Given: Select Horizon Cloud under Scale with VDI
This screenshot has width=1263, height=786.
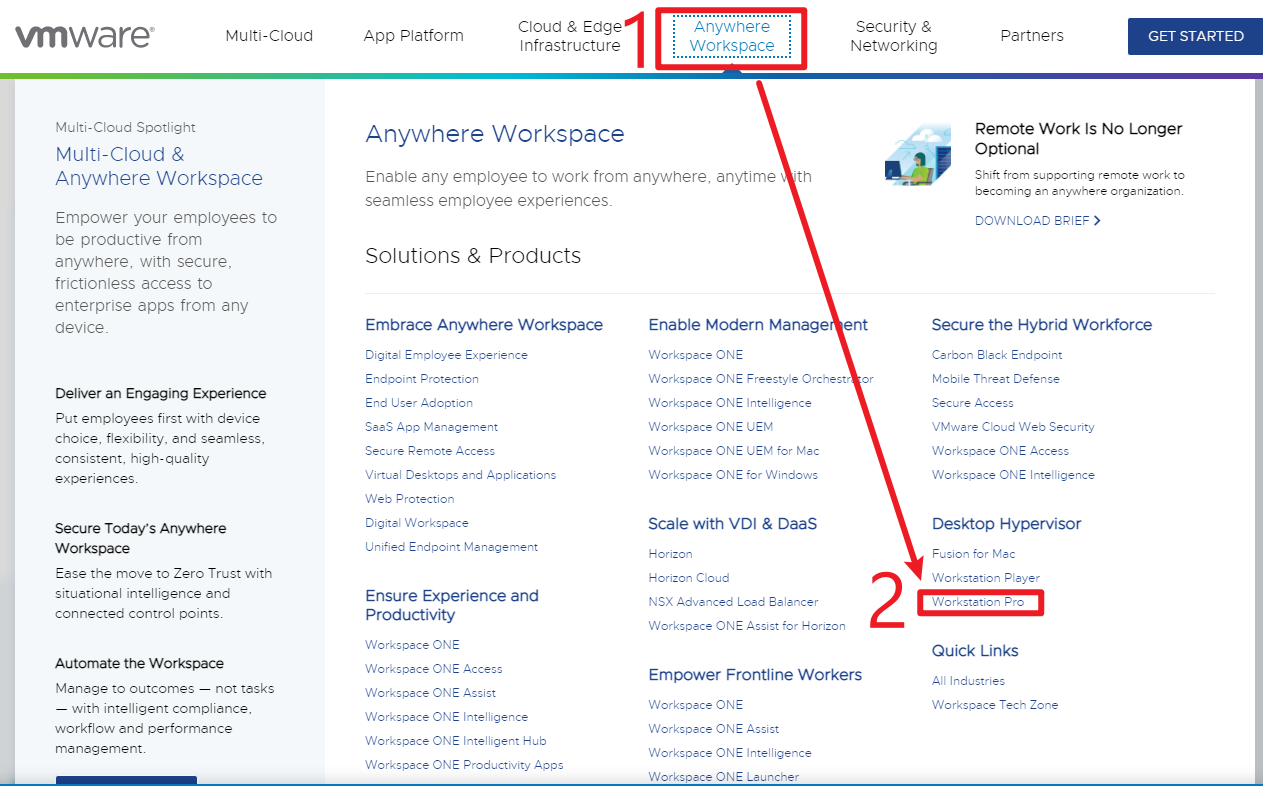Looking at the screenshot, I should click(x=688, y=577).
